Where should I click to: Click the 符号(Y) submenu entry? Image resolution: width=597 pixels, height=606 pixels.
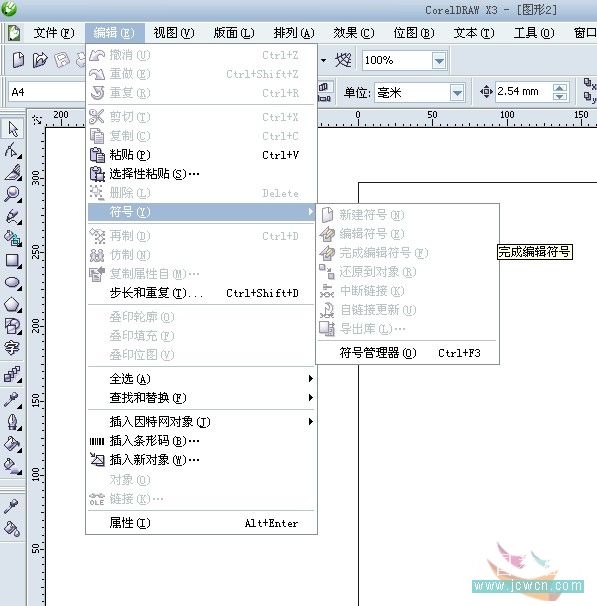pos(201,212)
